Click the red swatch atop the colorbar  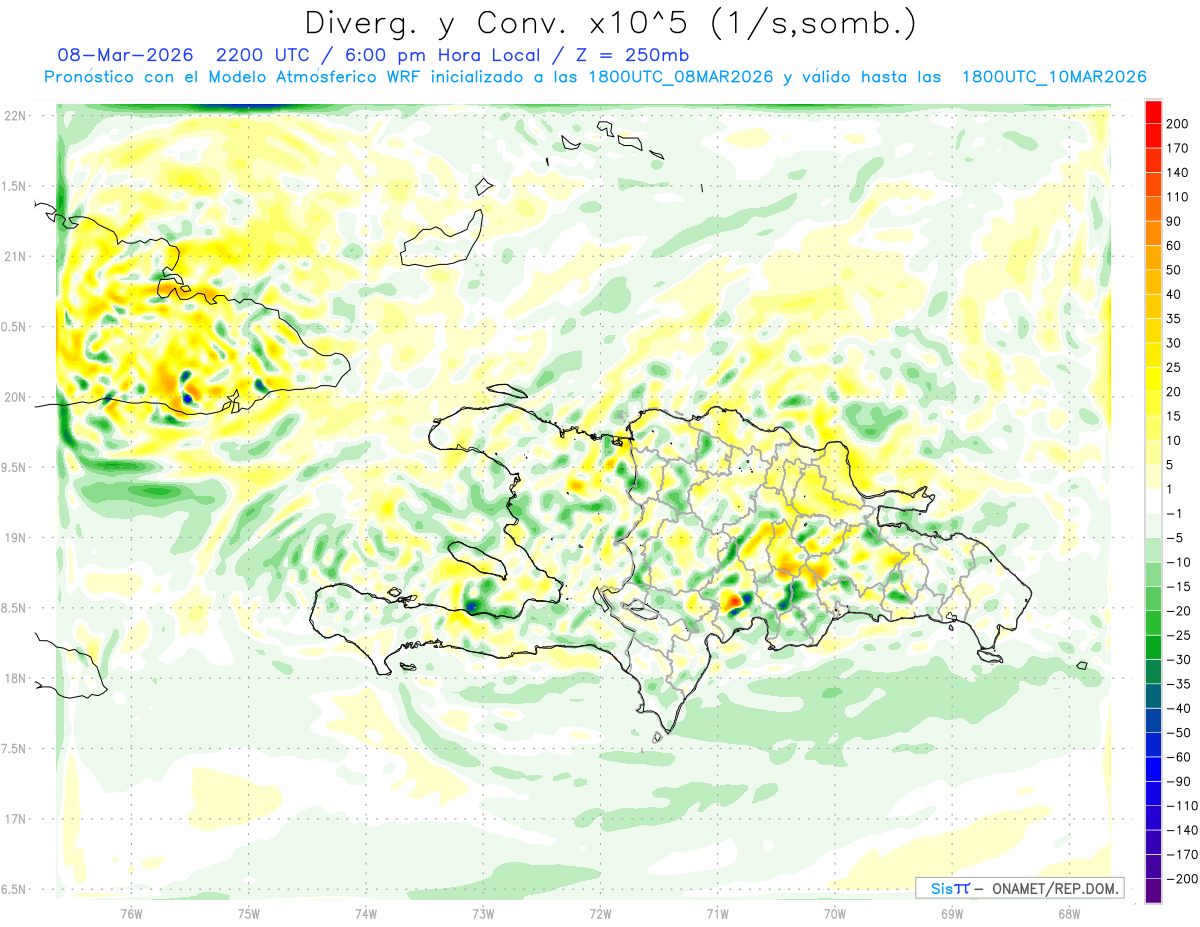[x=1153, y=113]
